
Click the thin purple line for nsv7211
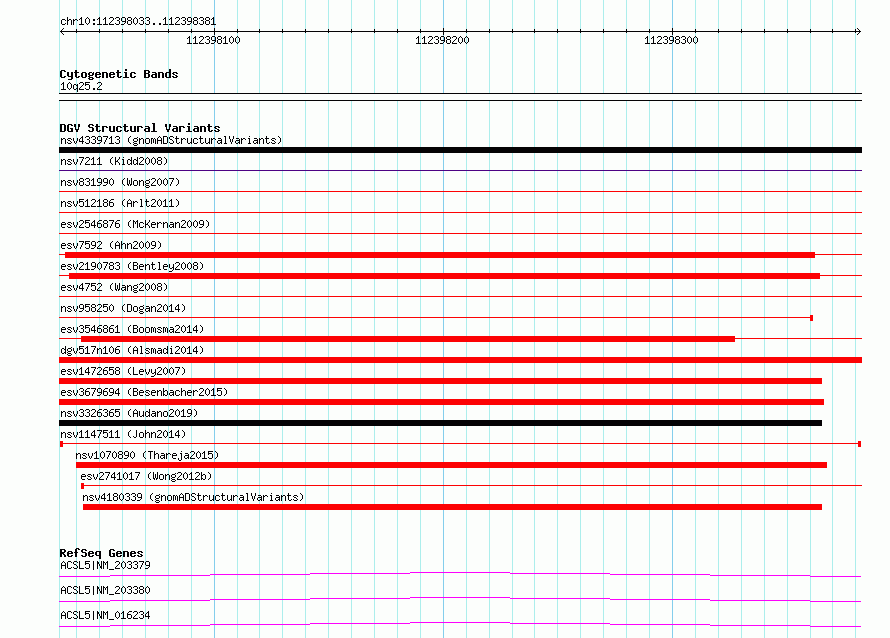point(460,170)
